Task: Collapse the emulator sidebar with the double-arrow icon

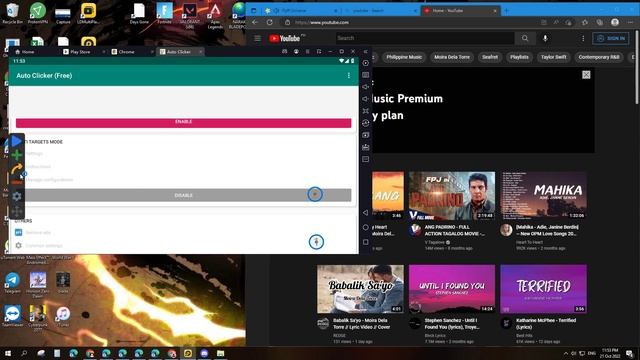Action: (x=366, y=52)
